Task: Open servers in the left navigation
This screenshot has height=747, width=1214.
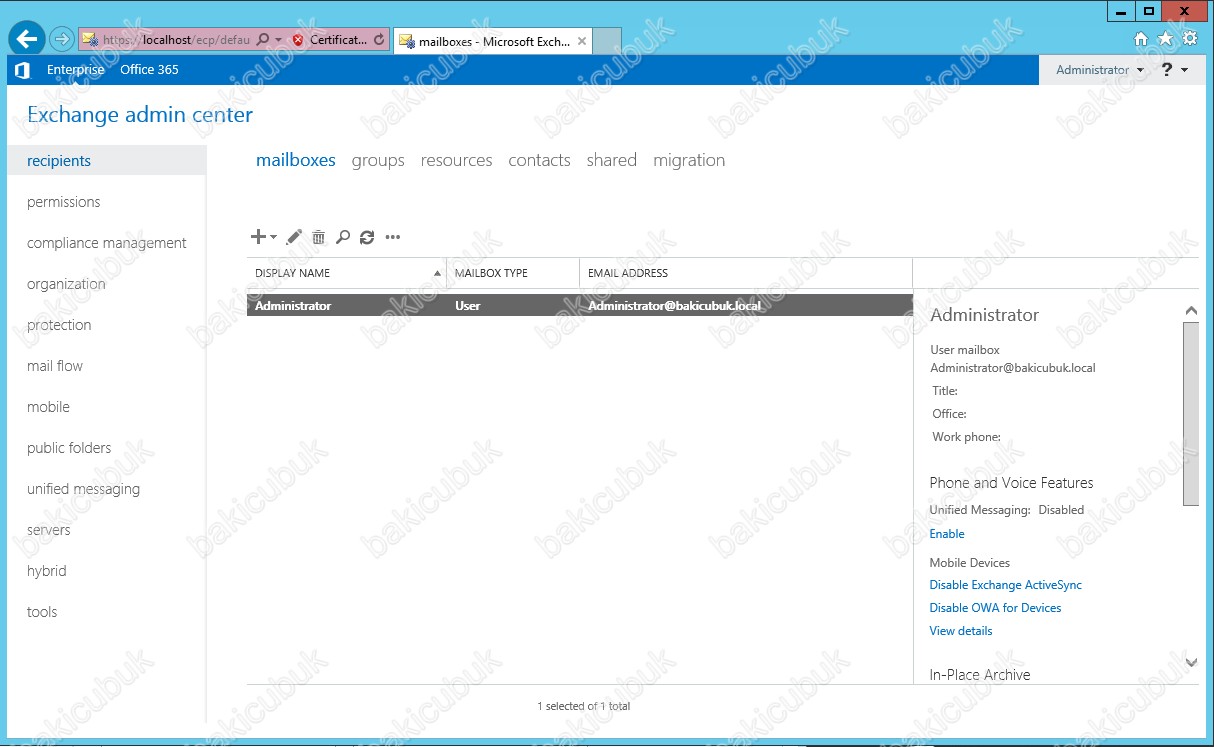Action: tap(49, 530)
